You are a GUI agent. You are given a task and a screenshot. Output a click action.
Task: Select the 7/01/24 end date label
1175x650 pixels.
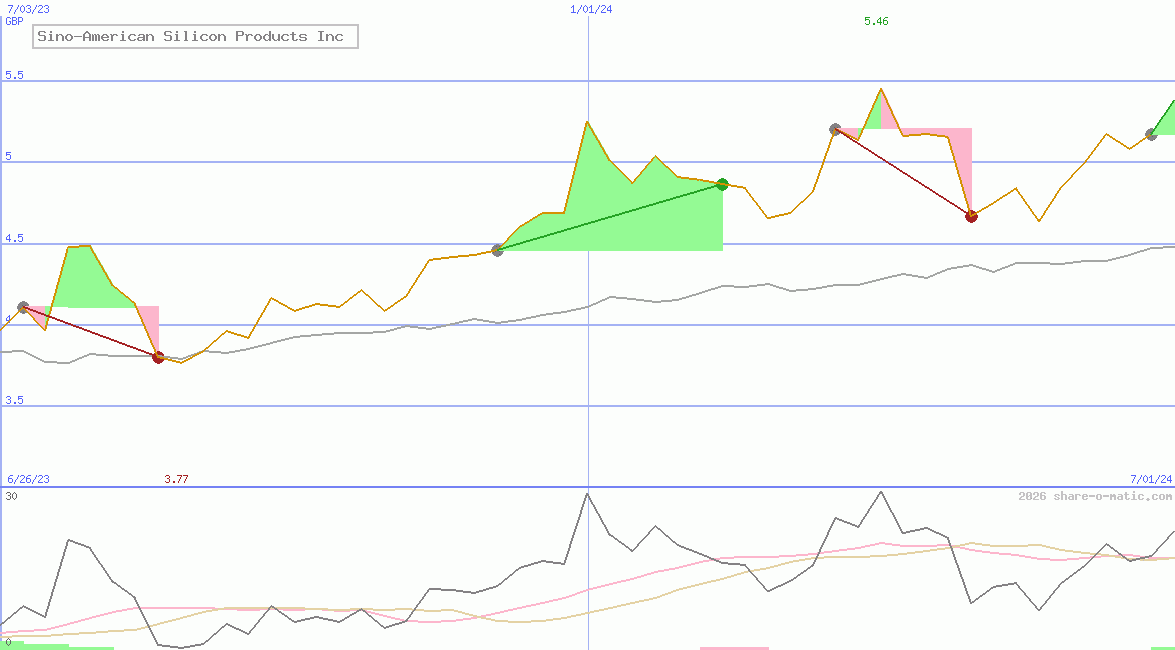pyautogui.click(x=1151, y=479)
